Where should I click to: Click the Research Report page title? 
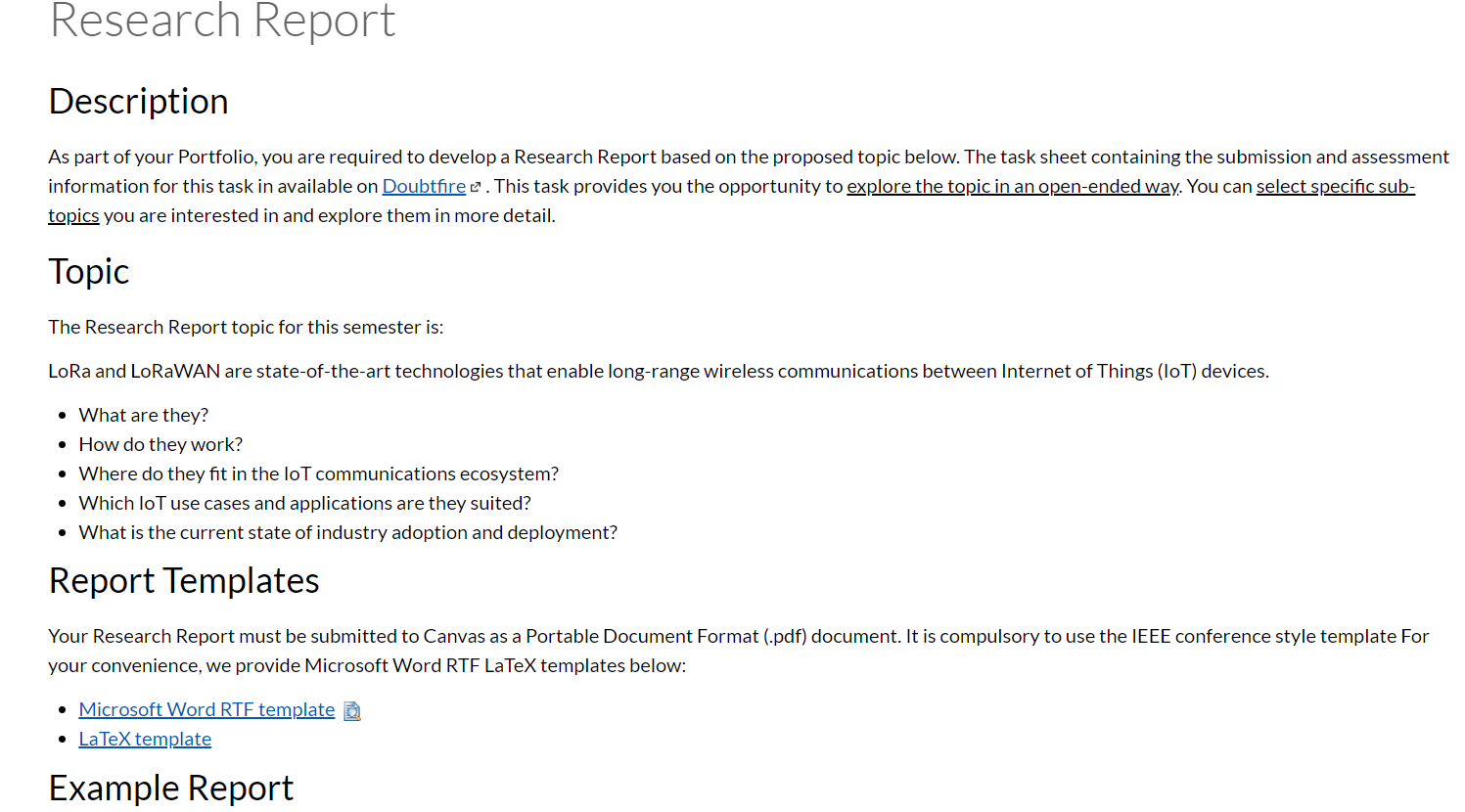pyautogui.click(x=222, y=20)
